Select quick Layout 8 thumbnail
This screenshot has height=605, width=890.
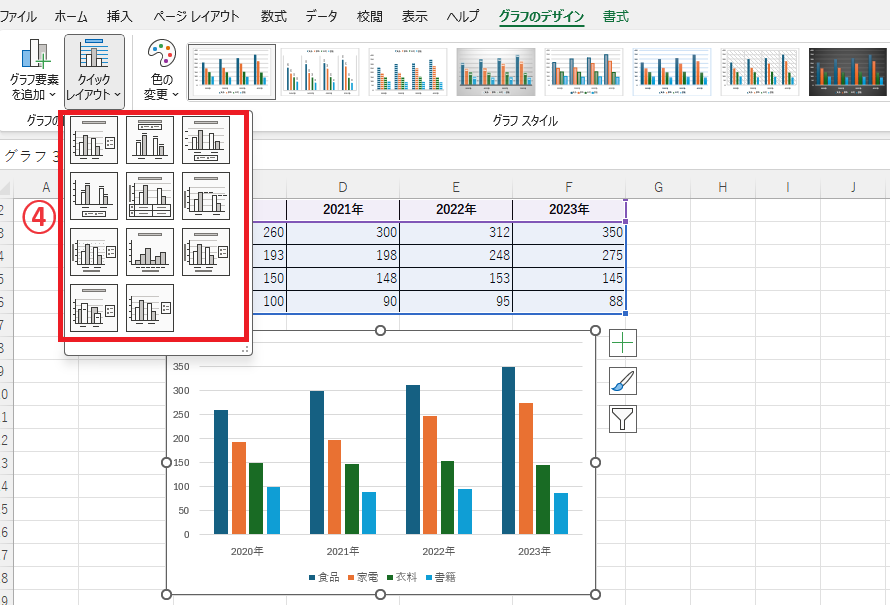coord(150,252)
